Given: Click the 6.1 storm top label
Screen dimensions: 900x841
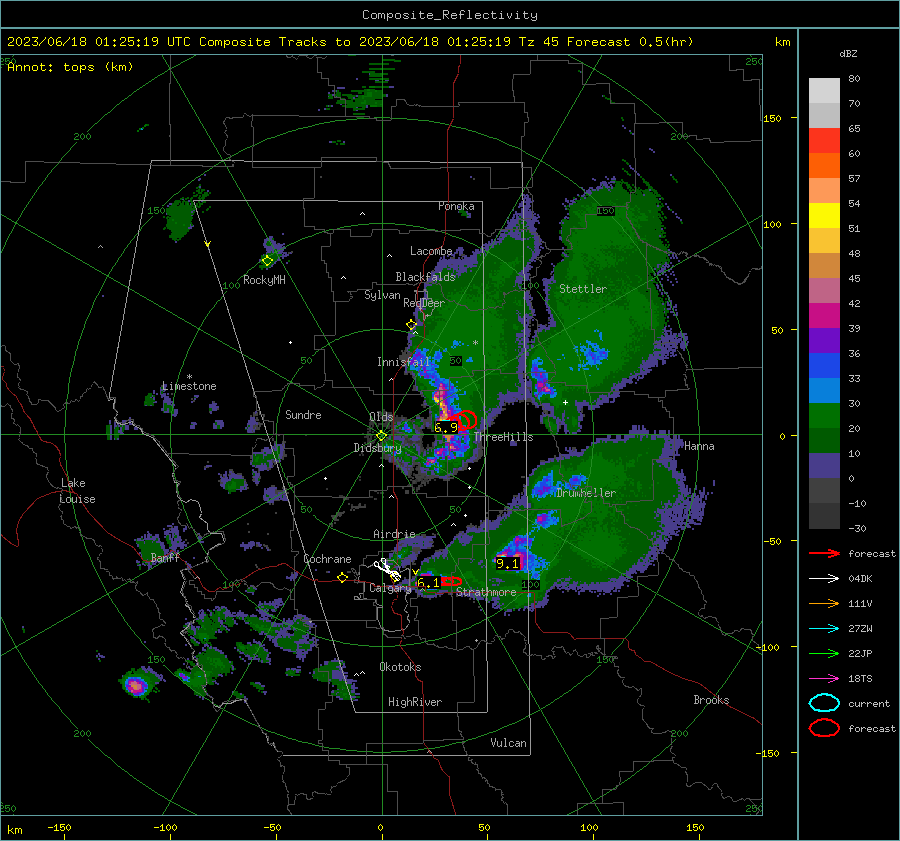Looking at the screenshot, I should coord(428,583).
